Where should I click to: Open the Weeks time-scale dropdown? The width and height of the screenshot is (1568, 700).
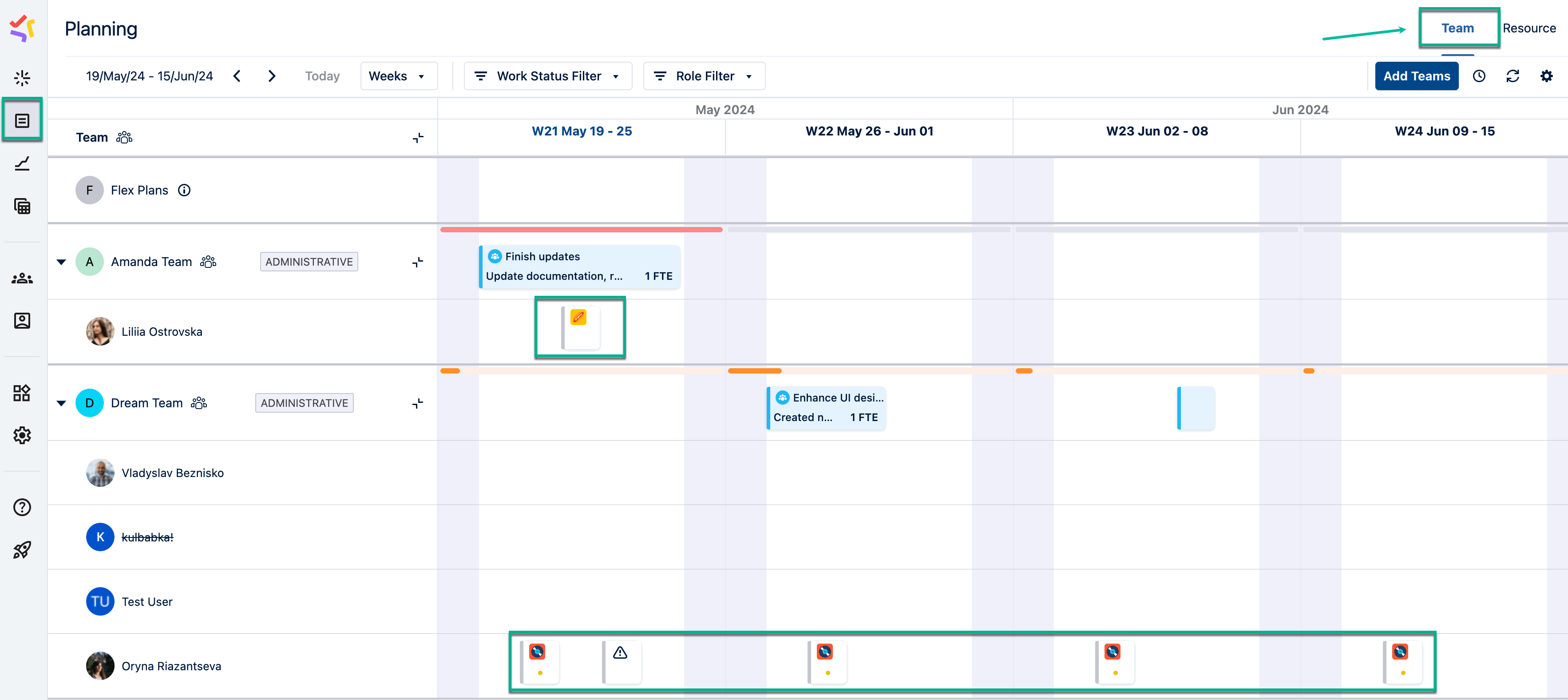tap(398, 76)
